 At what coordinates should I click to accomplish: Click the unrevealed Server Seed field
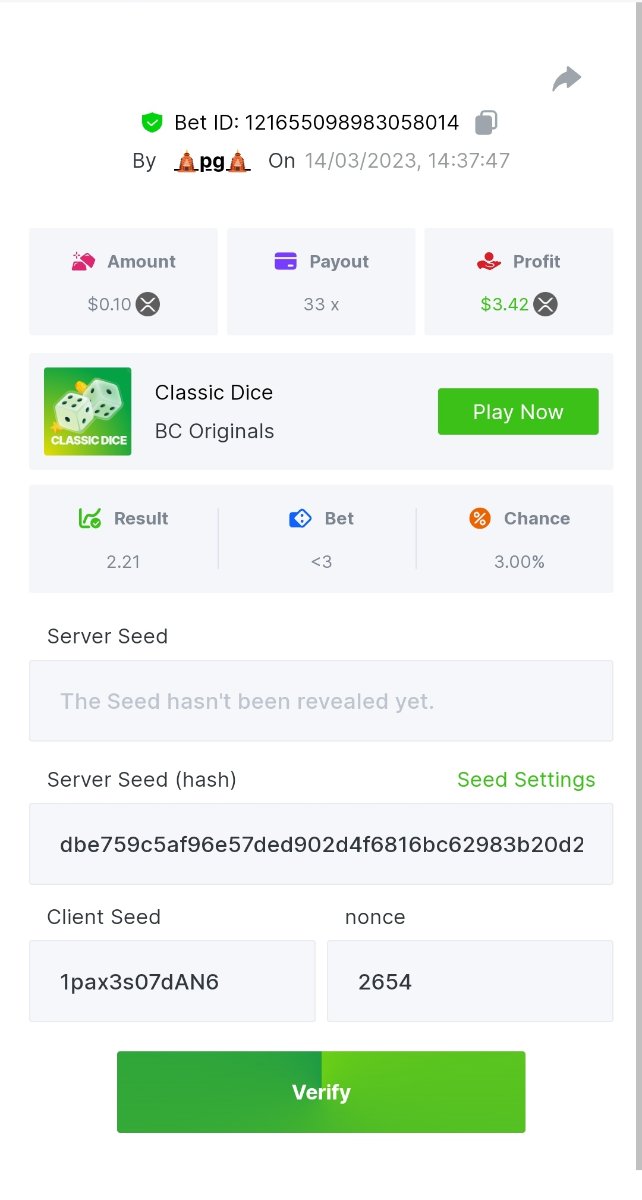click(321, 701)
